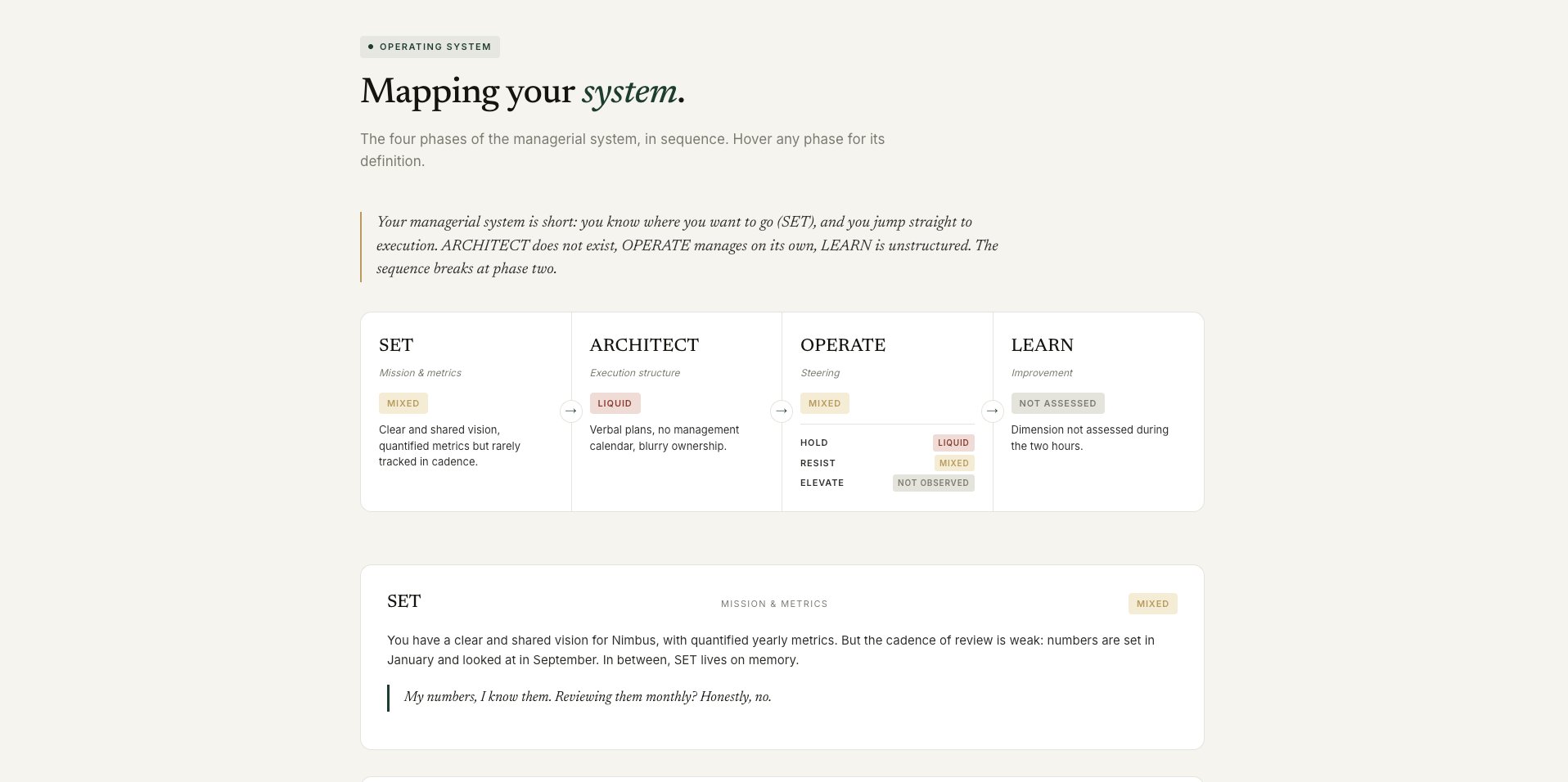Click the LIQUID badge under ARCHITECT
This screenshot has height=782, width=1568.
pos(615,403)
